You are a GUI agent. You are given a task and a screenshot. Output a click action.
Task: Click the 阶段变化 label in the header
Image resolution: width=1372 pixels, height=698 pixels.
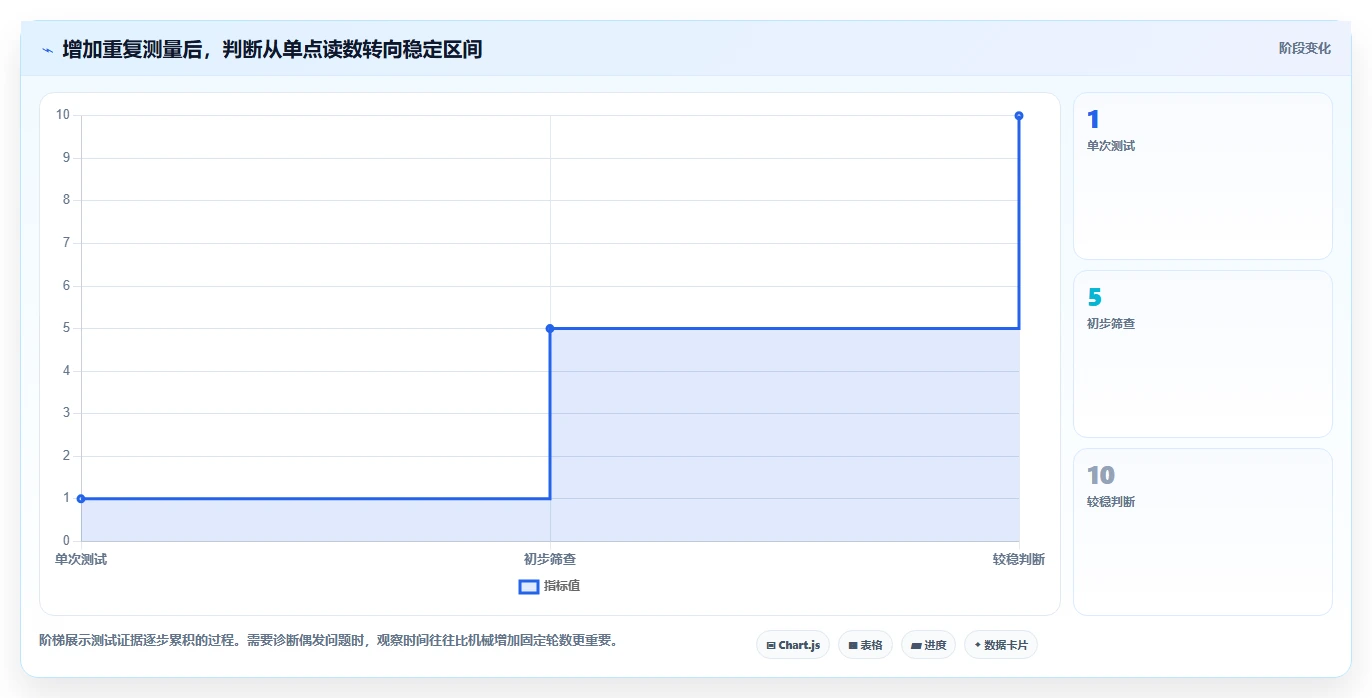[x=1304, y=48]
